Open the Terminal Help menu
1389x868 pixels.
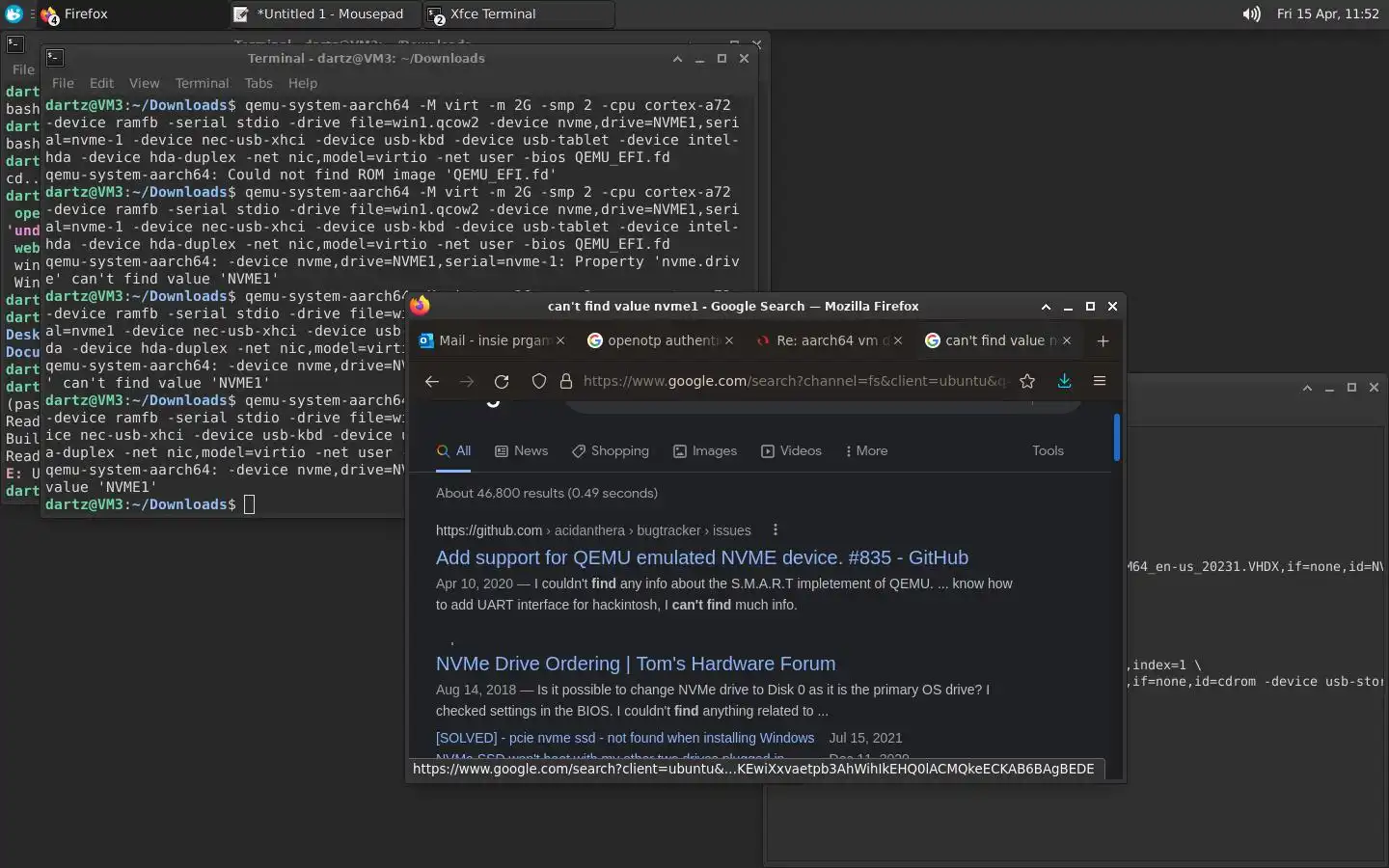coord(302,83)
